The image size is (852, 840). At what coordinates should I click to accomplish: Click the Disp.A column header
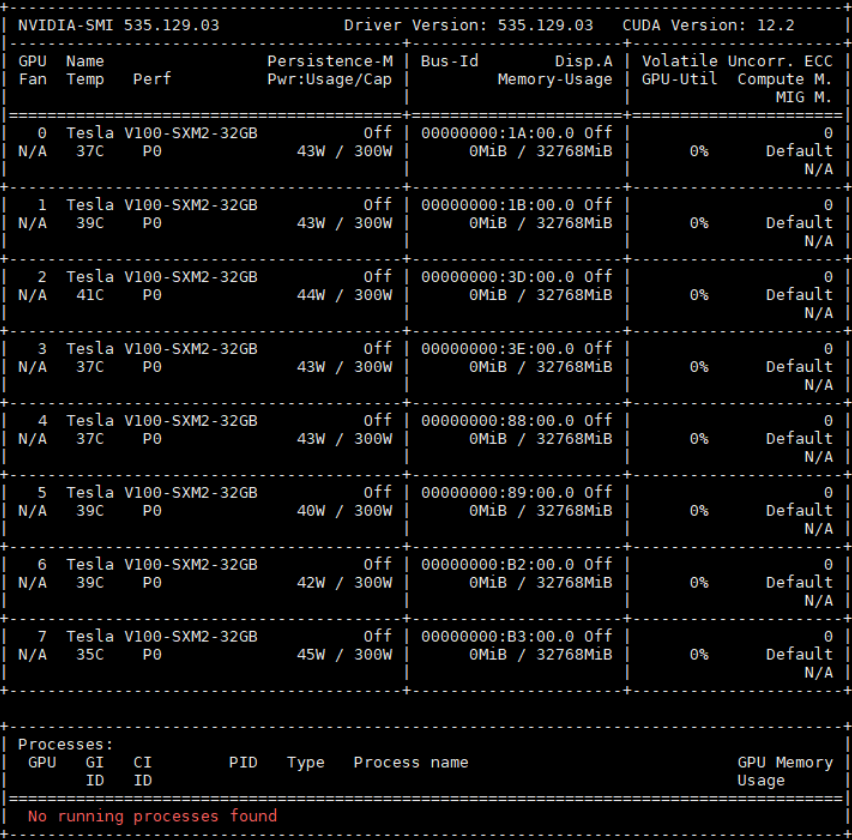[584, 61]
